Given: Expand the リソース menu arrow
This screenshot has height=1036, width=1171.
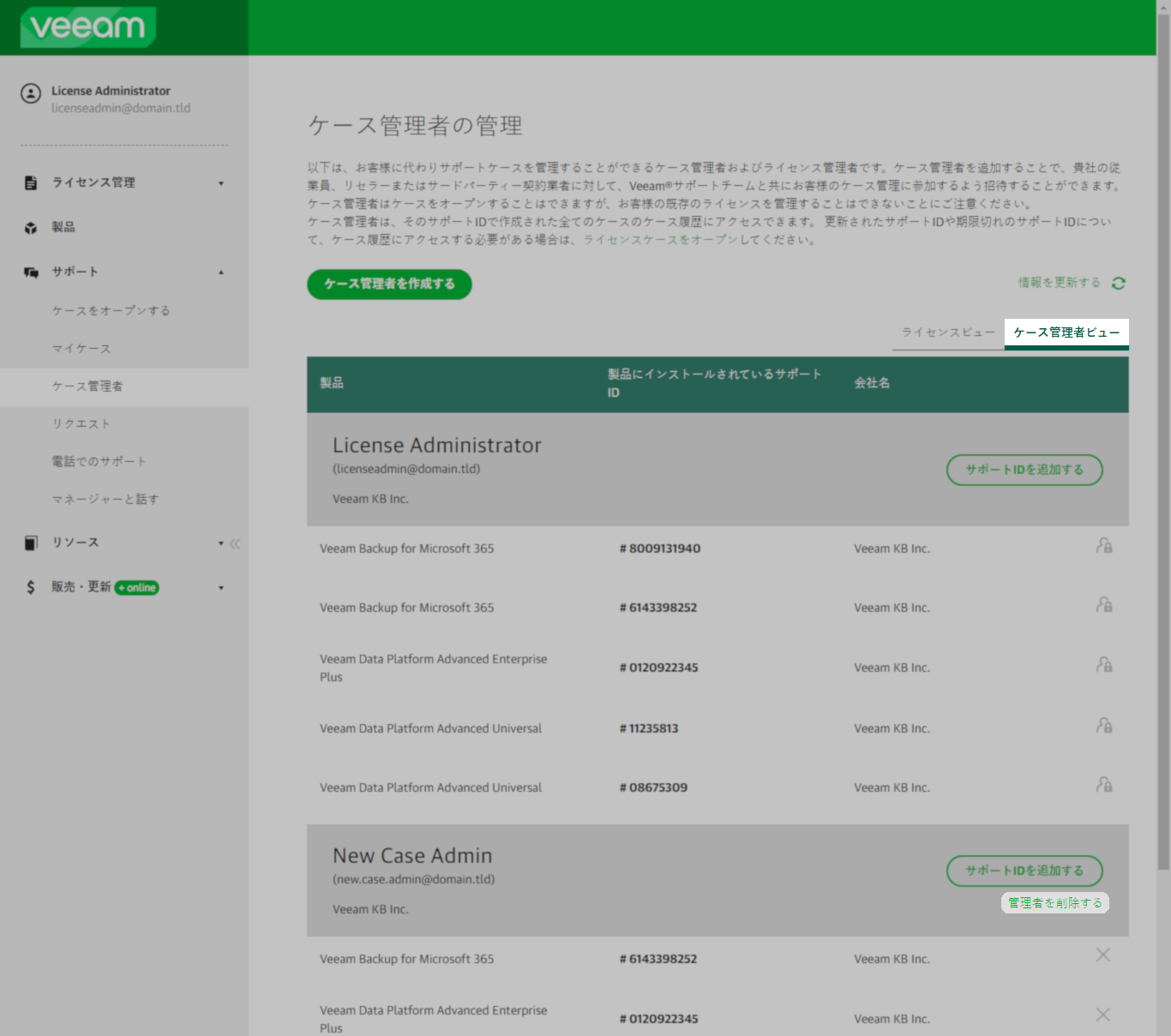Looking at the screenshot, I should click(221, 543).
